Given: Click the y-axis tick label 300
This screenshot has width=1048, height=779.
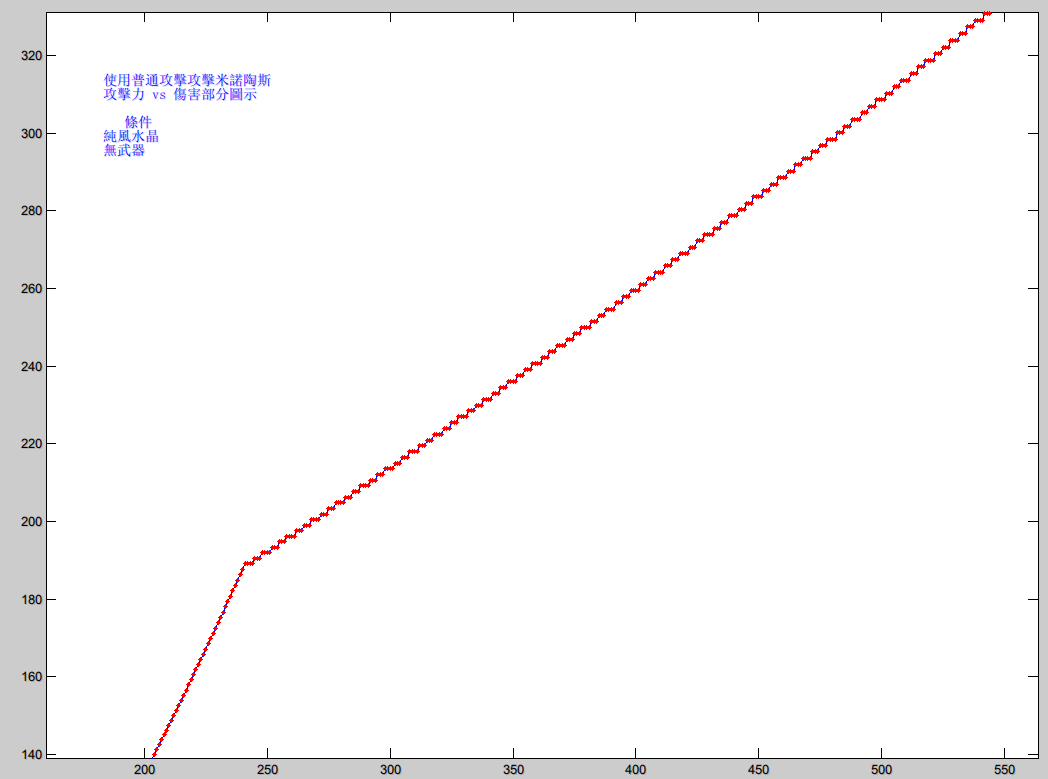Looking at the screenshot, I should tap(31, 133).
